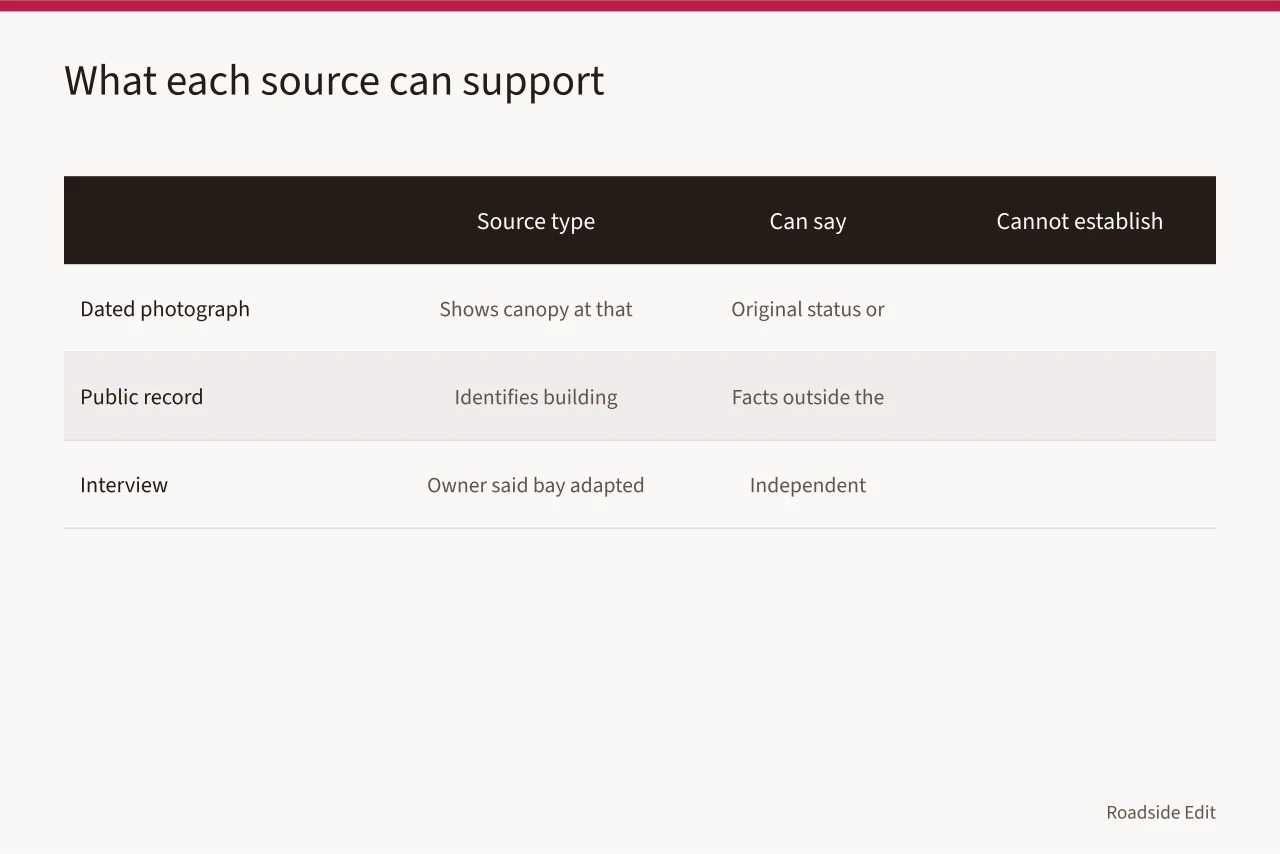Click the 'Identifies building' cell
The width and height of the screenshot is (1280, 854).
click(x=536, y=397)
